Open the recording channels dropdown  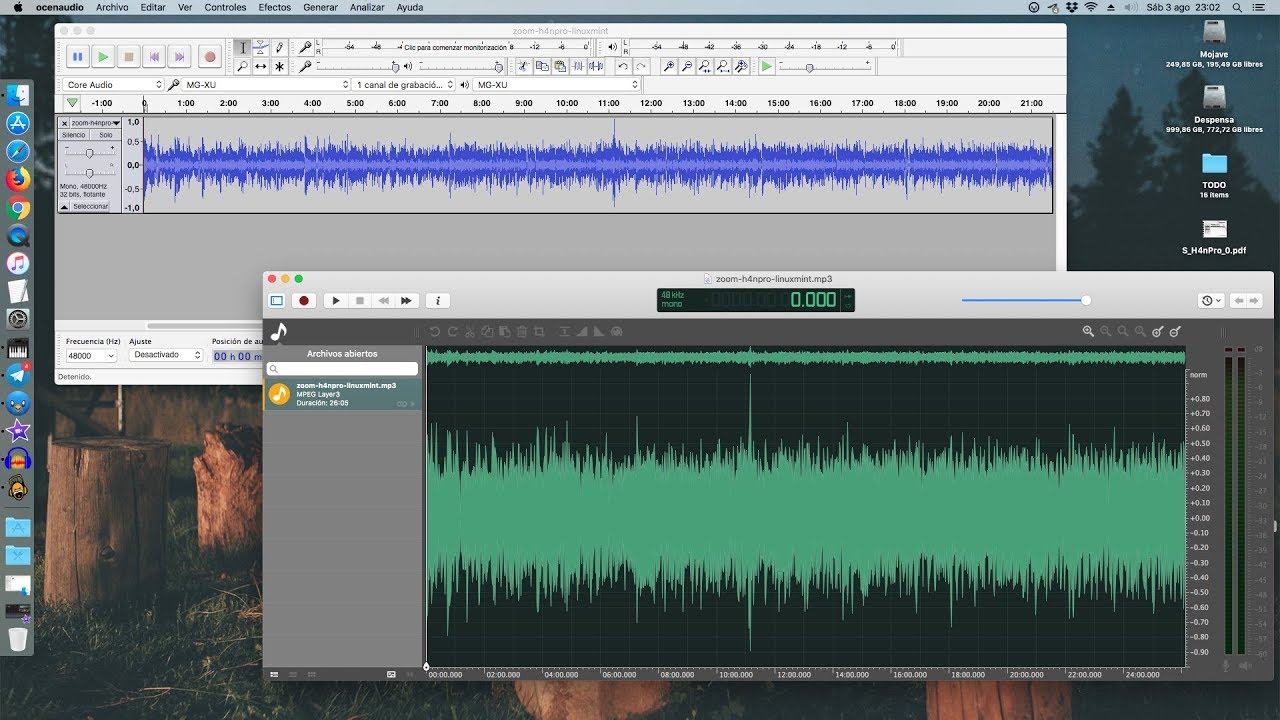click(404, 85)
